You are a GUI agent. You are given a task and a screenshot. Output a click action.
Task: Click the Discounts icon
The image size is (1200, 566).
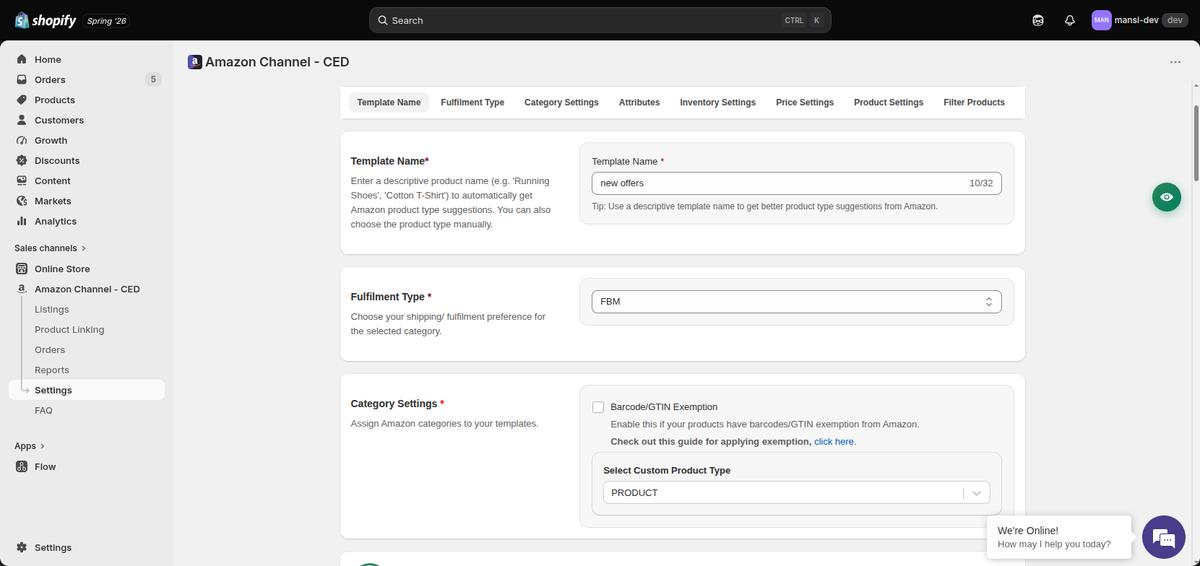pos(22,160)
